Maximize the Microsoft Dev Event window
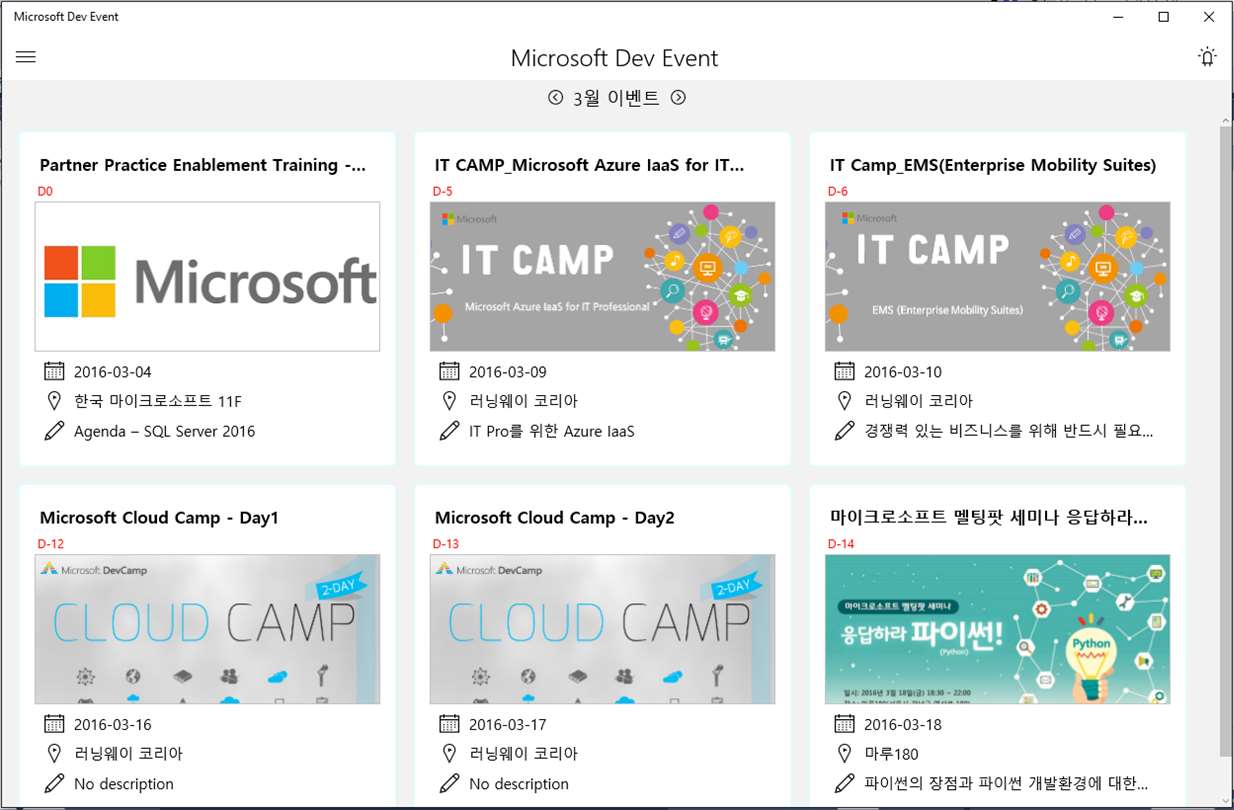This screenshot has height=810, width=1234. coord(1163,17)
